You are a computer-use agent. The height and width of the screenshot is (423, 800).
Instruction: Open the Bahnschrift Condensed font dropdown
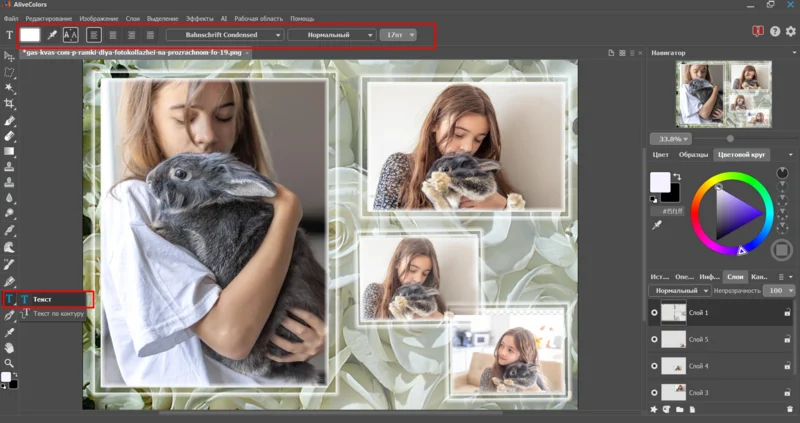point(224,35)
